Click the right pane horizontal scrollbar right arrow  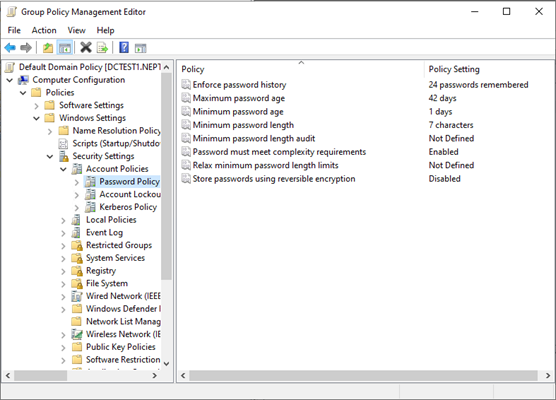548,376
